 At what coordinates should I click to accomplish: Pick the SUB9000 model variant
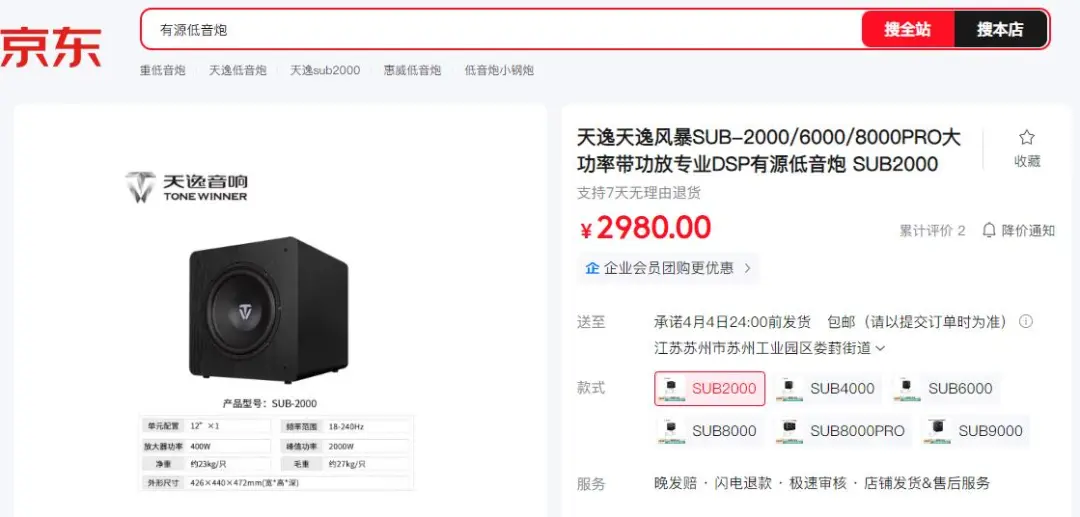pyautogui.click(x=975, y=431)
